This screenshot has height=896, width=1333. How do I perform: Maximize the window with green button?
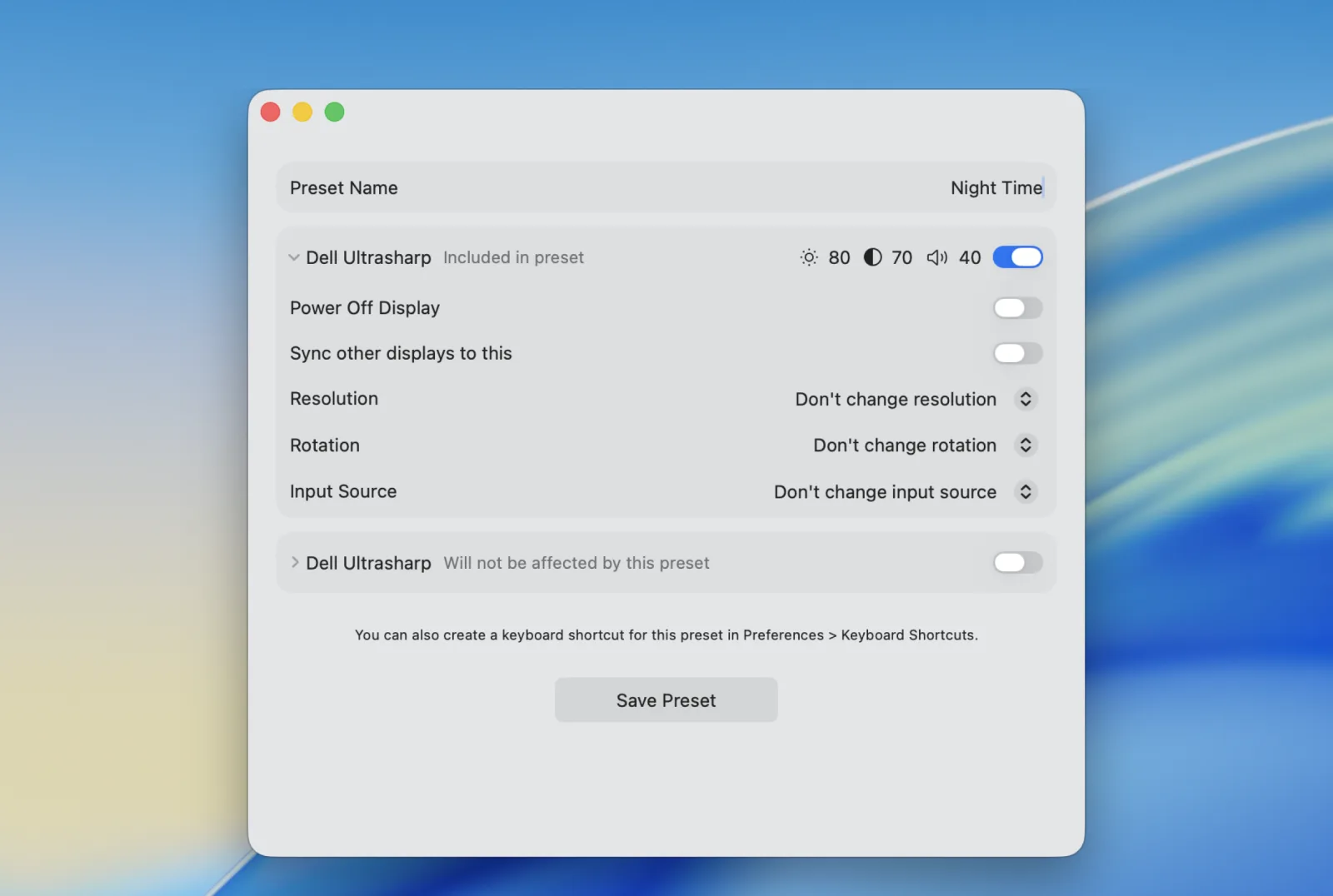pos(335,112)
